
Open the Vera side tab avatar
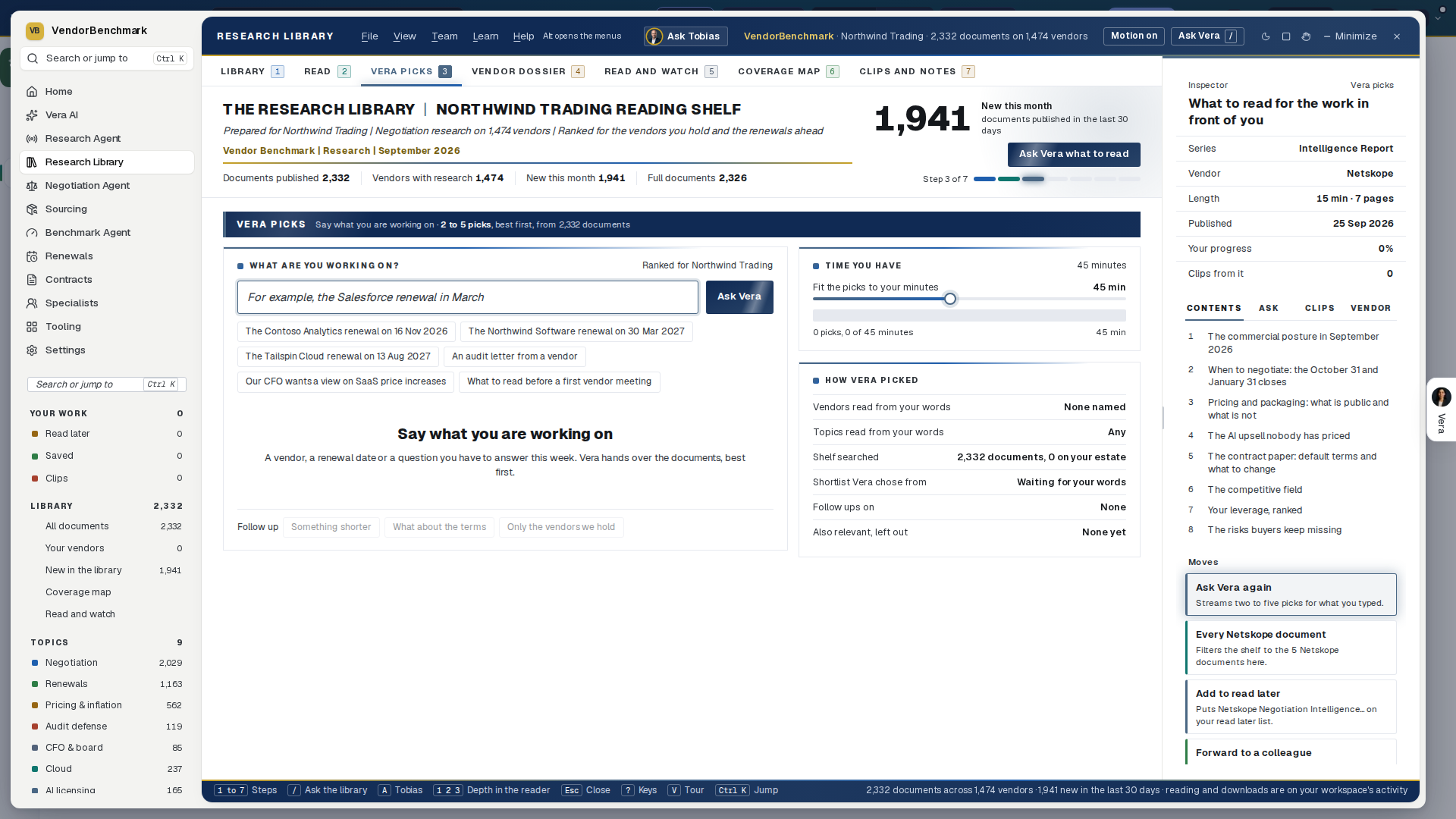(1441, 397)
